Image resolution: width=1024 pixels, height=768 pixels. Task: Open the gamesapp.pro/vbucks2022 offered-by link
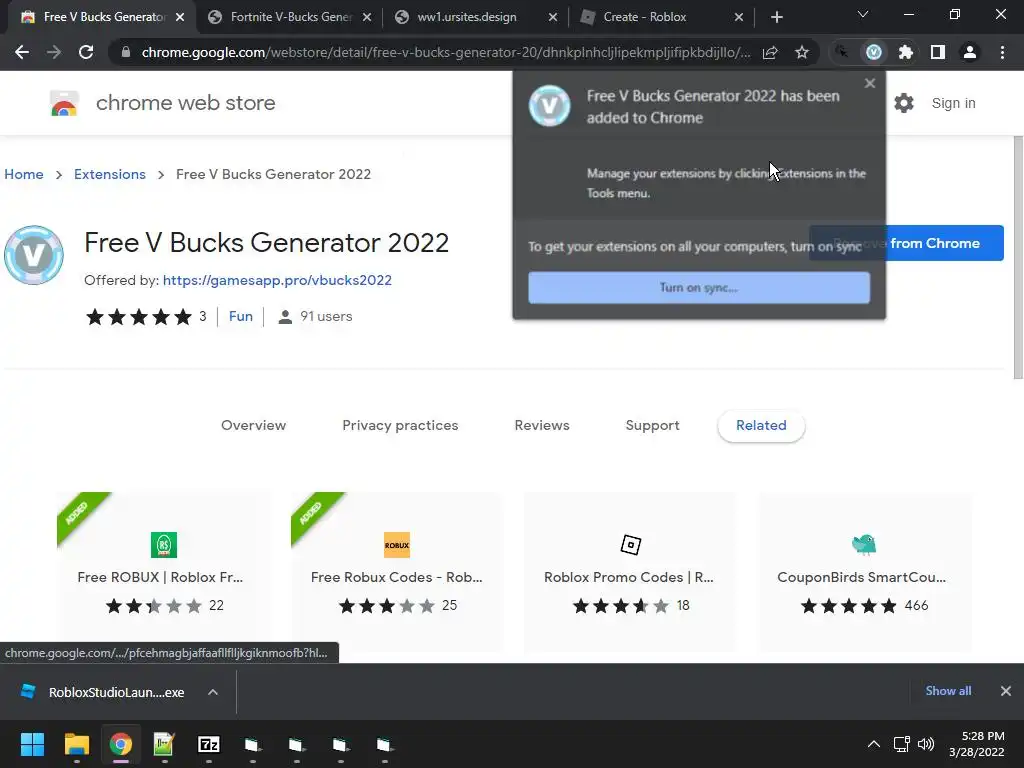click(x=277, y=280)
